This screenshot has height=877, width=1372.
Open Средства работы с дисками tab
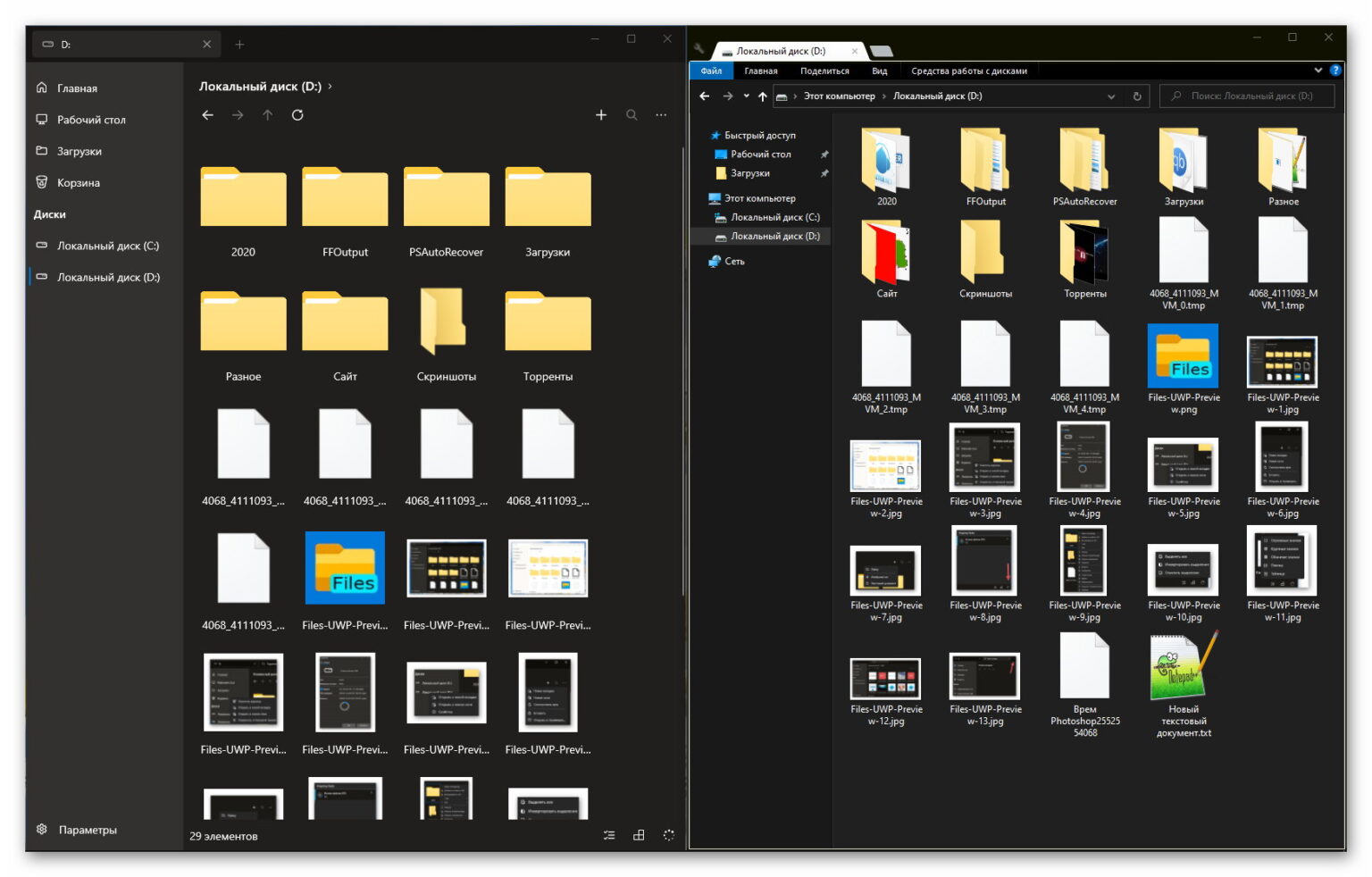(969, 71)
